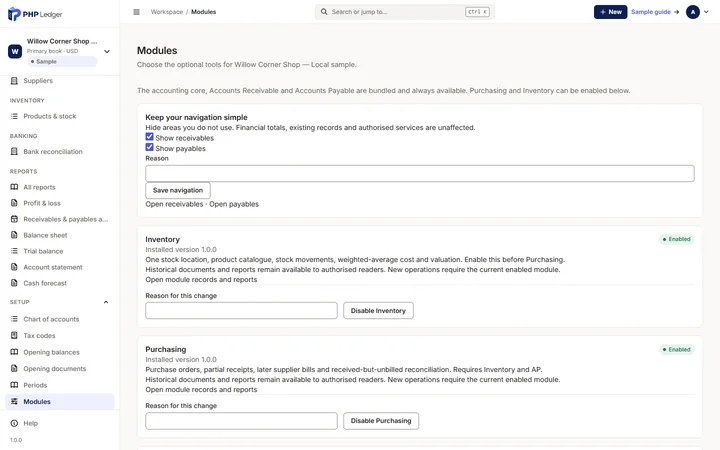This screenshot has width=720, height=450.
Task: Click the Chart of accounts list icon
Action: 14,319
